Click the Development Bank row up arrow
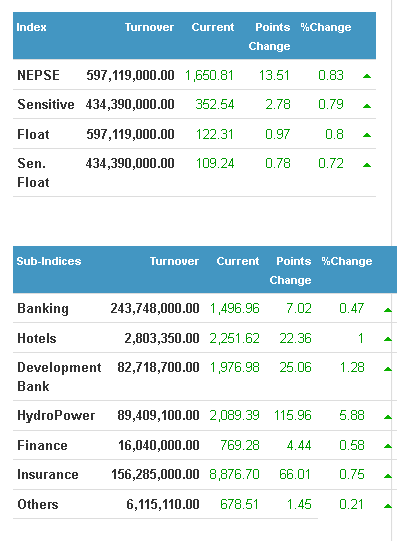The height and width of the screenshot is (541, 408). click(x=388, y=369)
